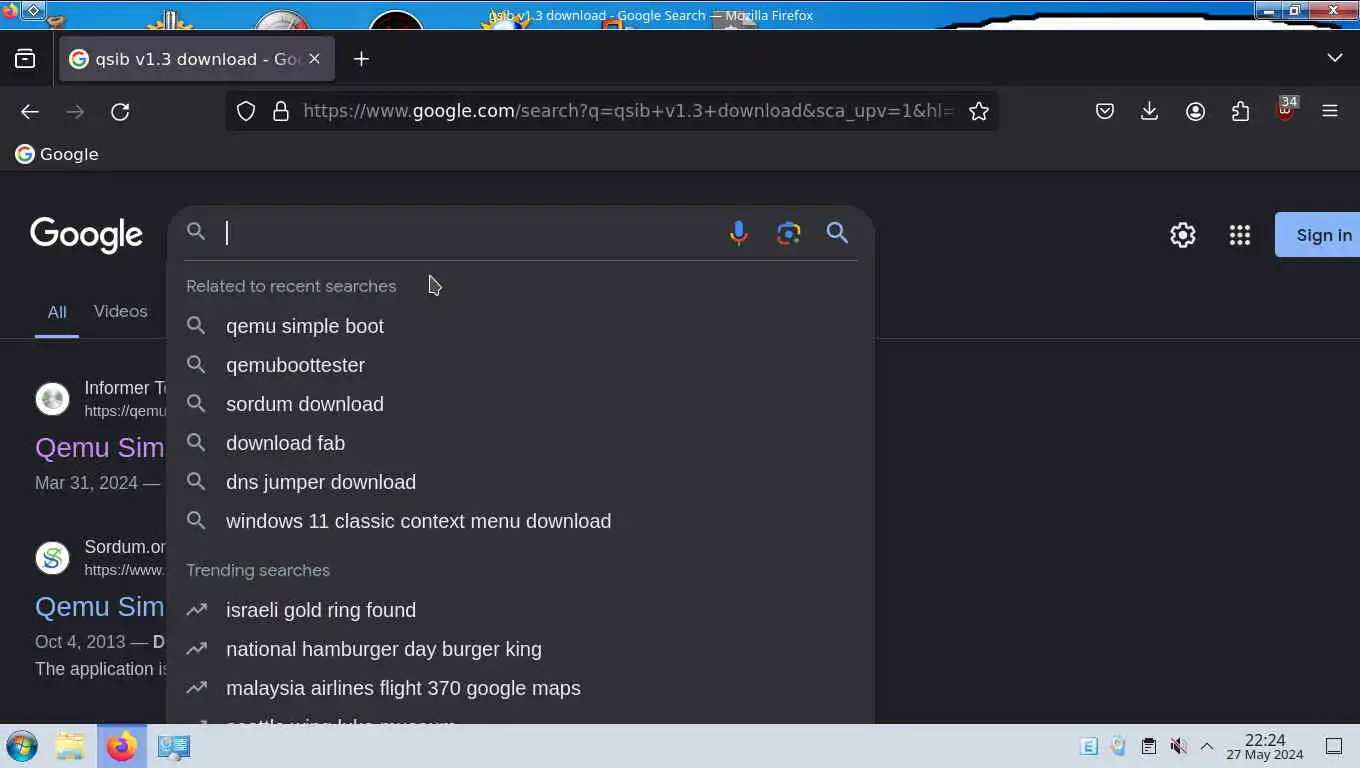The width and height of the screenshot is (1360, 768).
Task: Open the notification center icon
Action: tap(1334, 746)
